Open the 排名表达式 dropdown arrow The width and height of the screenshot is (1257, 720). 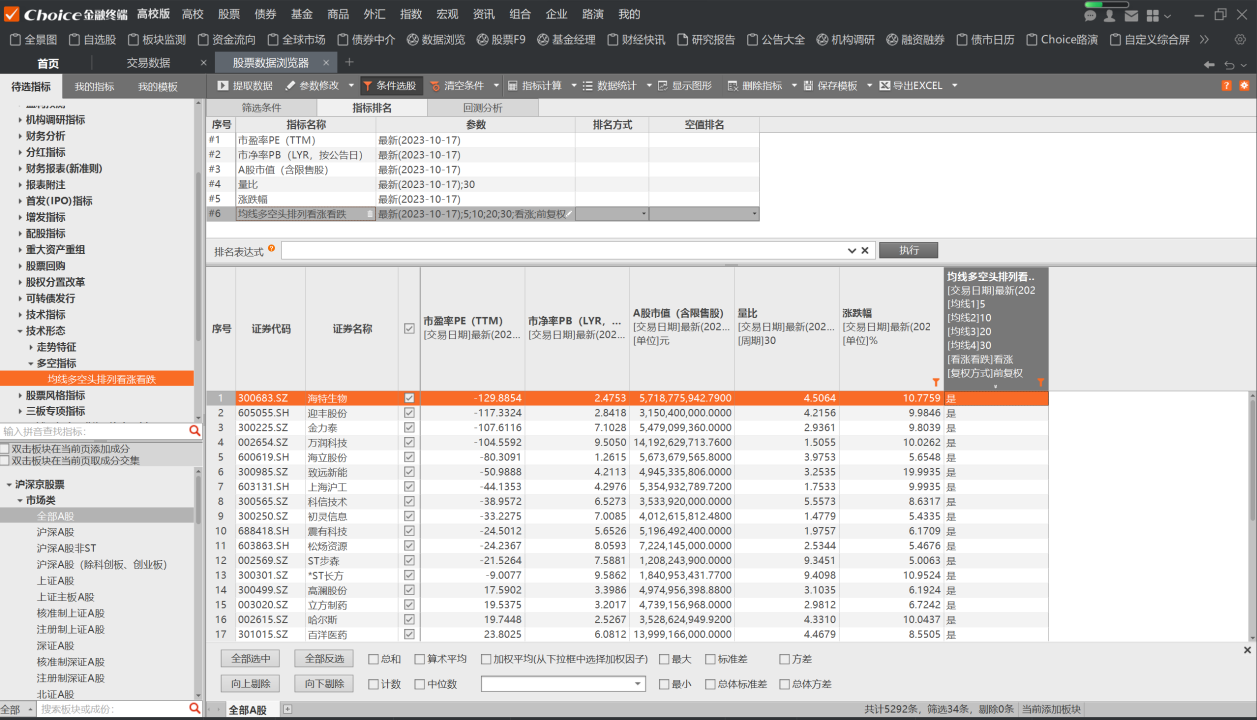[x=852, y=250]
